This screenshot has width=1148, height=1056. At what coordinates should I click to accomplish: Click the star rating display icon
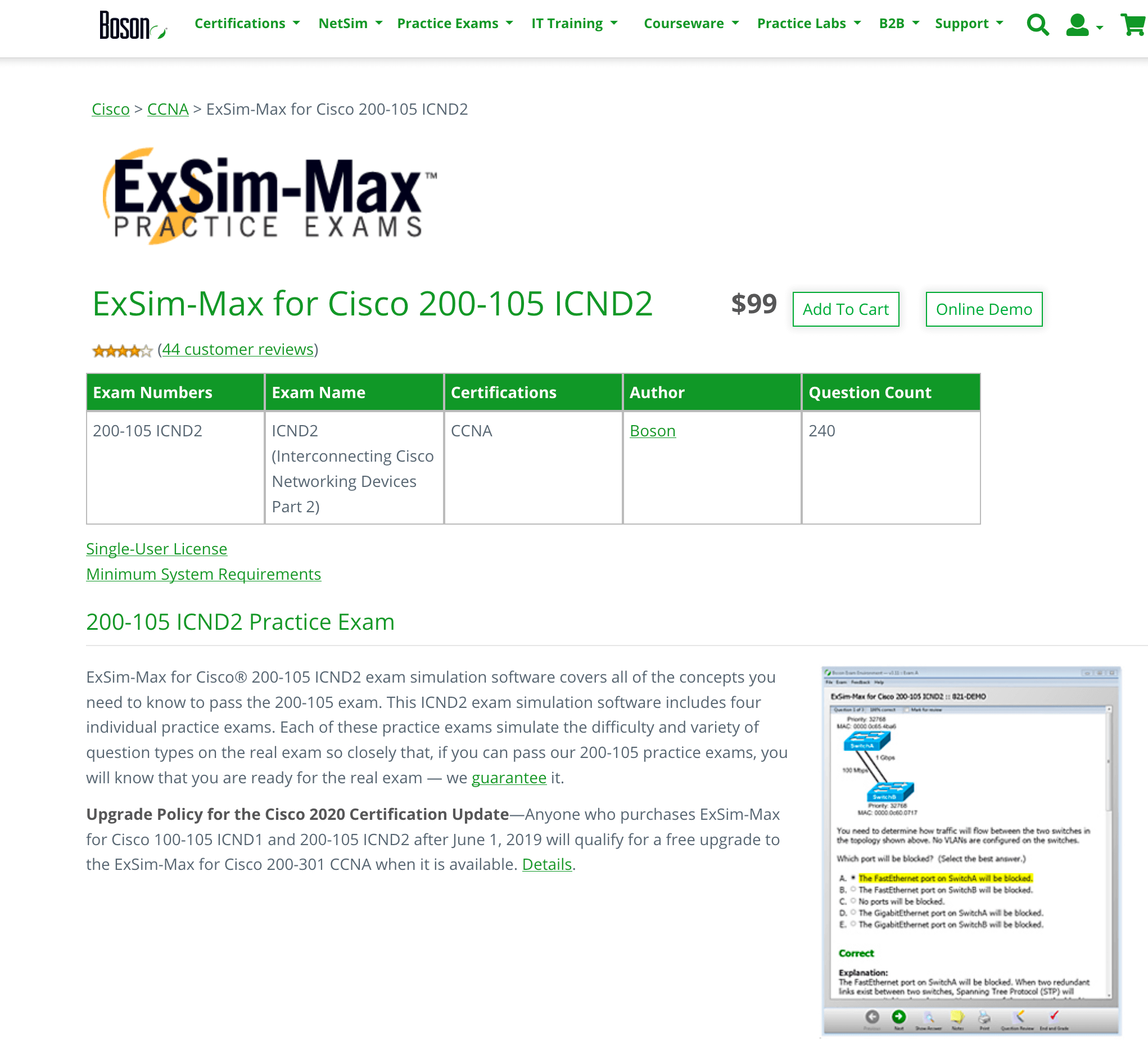tap(121, 350)
